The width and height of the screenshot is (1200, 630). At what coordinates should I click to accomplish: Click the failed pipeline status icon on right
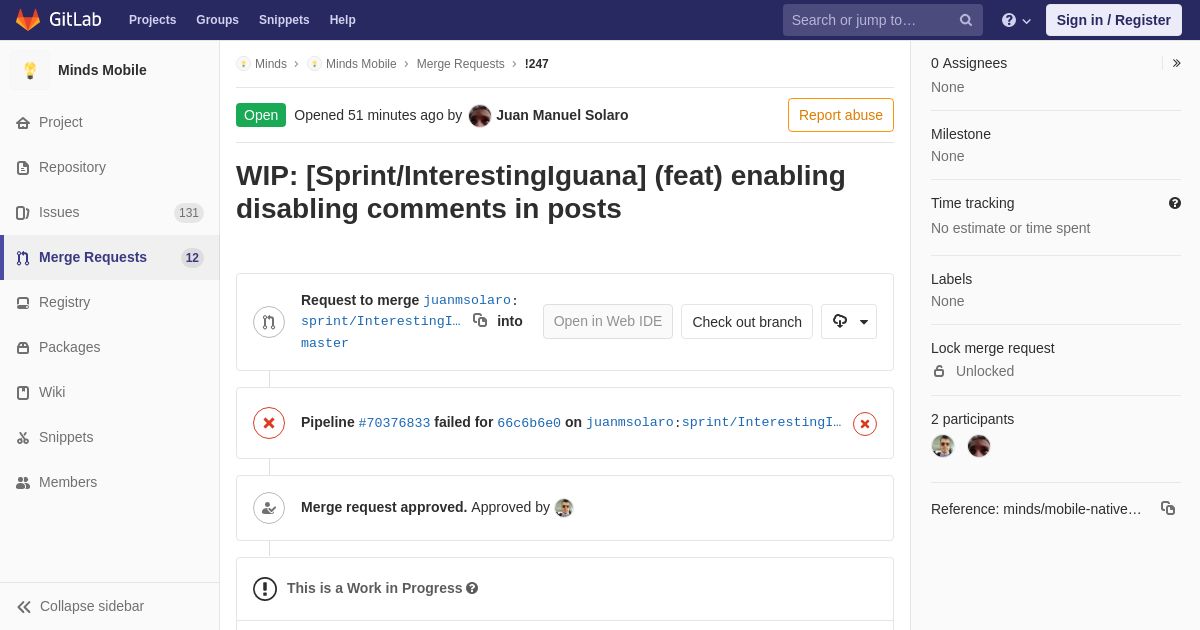(865, 424)
